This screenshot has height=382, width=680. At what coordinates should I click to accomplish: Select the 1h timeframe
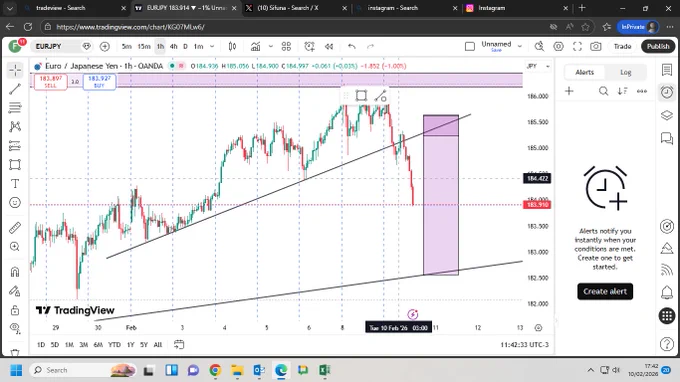click(160, 46)
